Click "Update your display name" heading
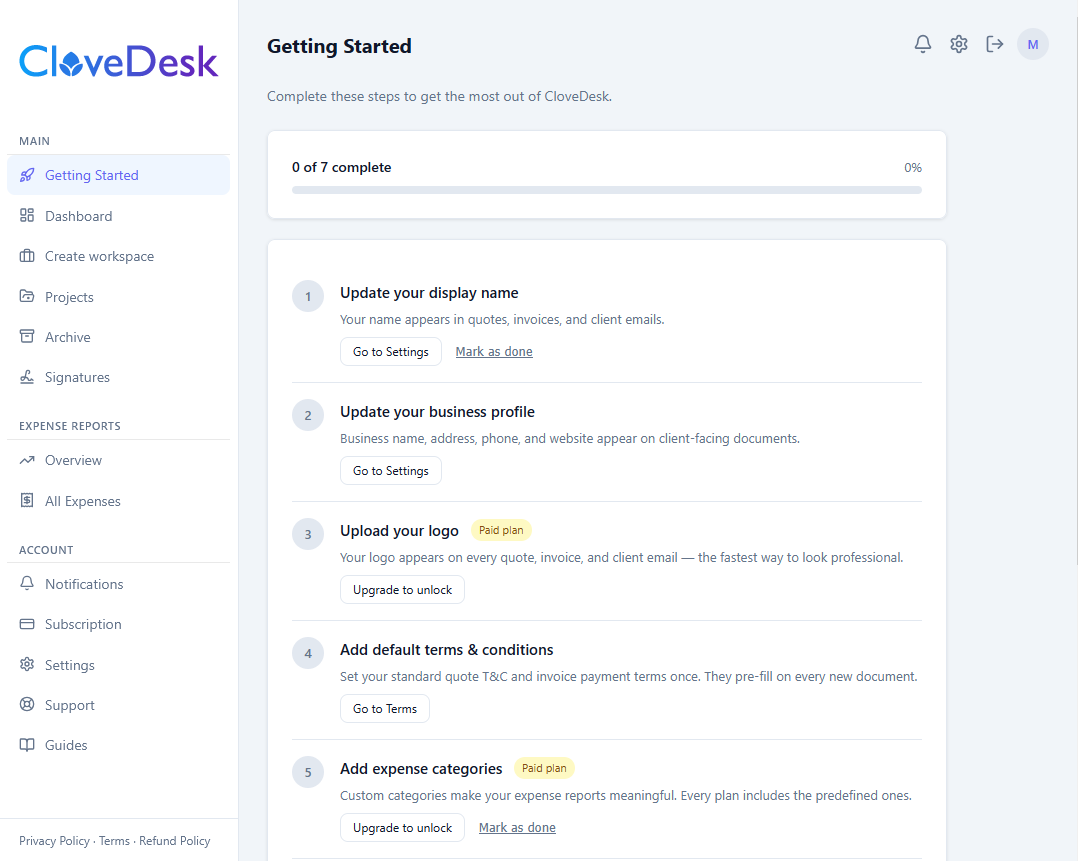The width and height of the screenshot is (1078, 861). [x=429, y=293]
